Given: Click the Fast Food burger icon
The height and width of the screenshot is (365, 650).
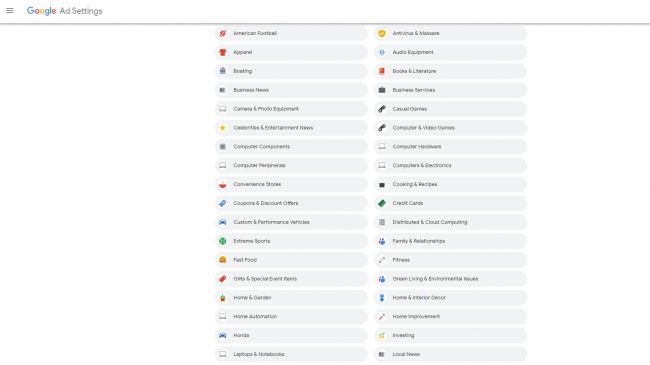Looking at the screenshot, I should click(223, 260).
